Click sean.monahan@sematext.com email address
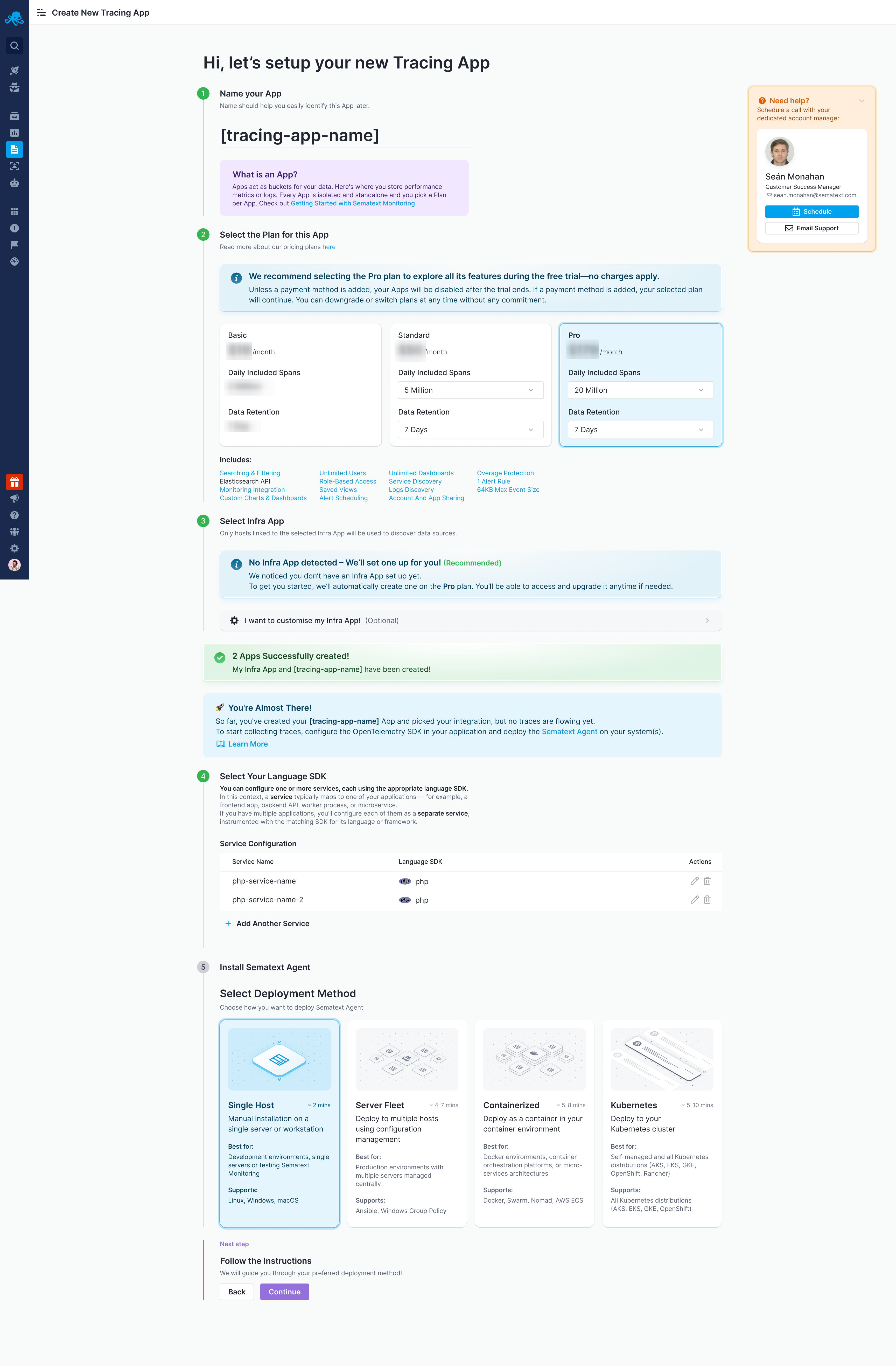This screenshot has height=1366, width=896. point(815,195)
